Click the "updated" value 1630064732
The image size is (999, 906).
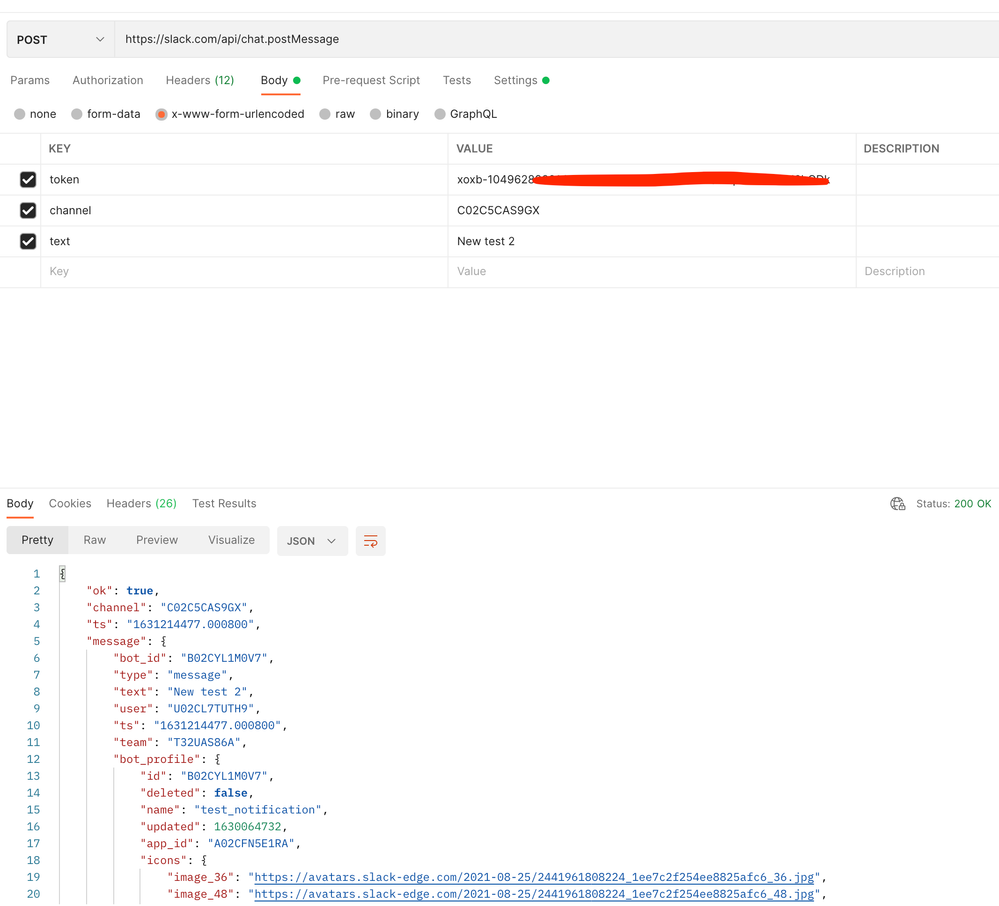(x=247, y=827)
